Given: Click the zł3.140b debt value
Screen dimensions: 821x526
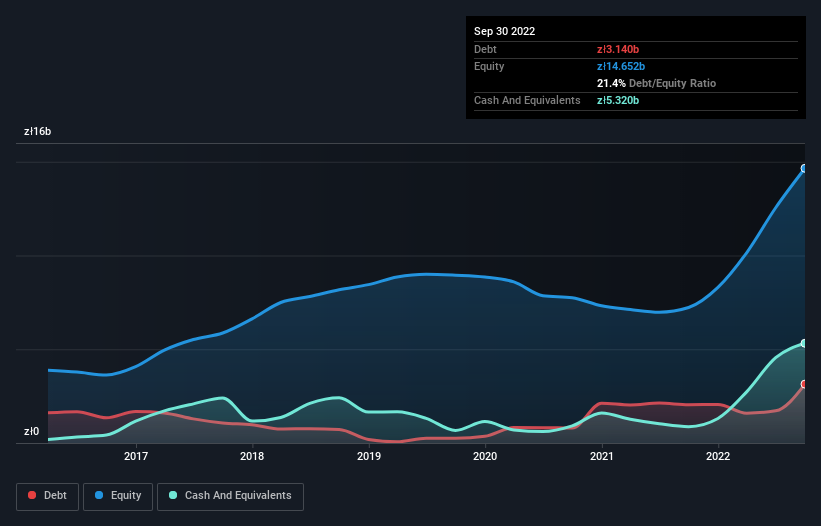Looking at the screenshot, I should 618,49.
